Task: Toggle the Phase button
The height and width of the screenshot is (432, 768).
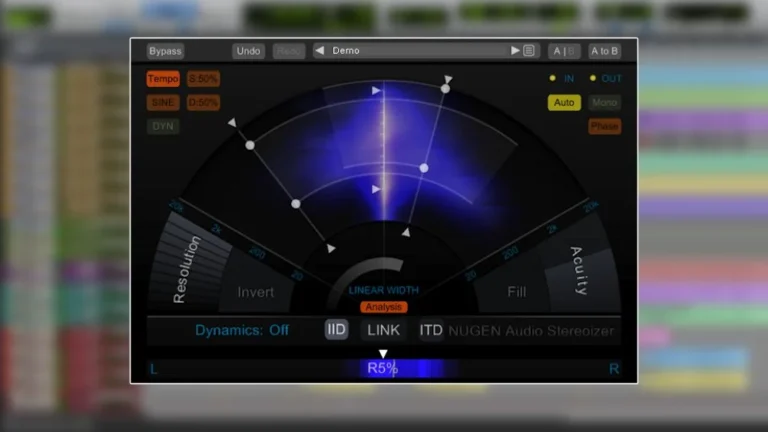Action: point(604,126)
